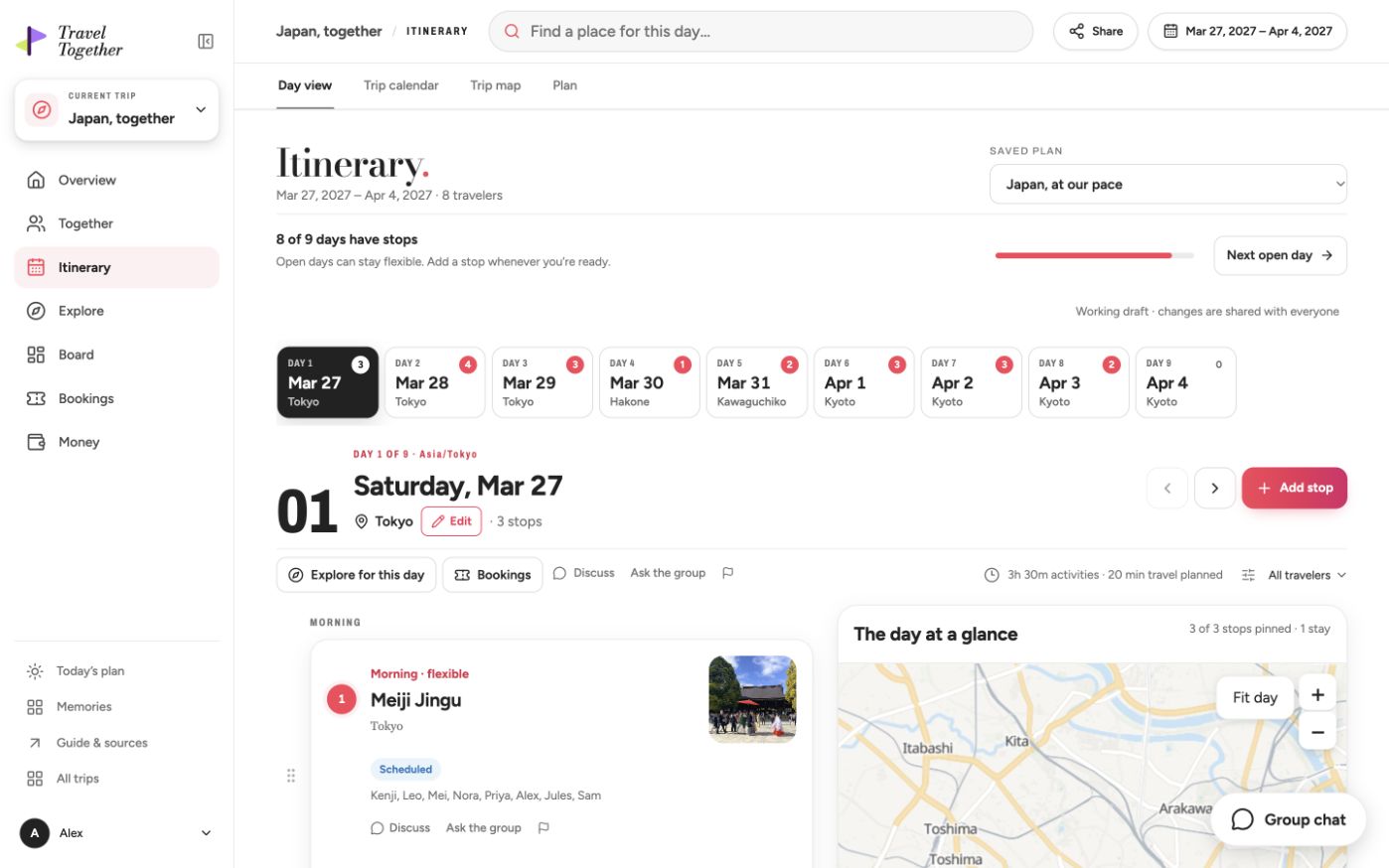Open the trip dates picker
1389x868 pixels.
click(1247, 31)
